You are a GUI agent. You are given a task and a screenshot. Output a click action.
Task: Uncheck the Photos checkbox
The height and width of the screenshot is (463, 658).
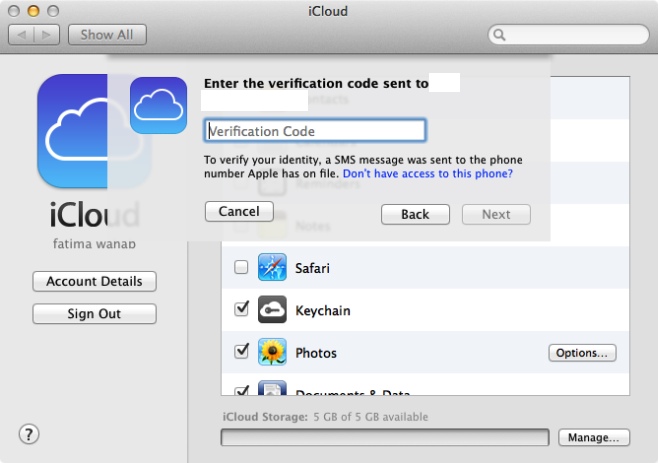241,351
